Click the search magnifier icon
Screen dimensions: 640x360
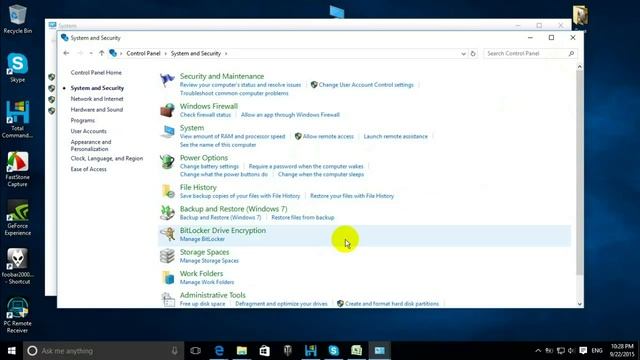point(571,53)
